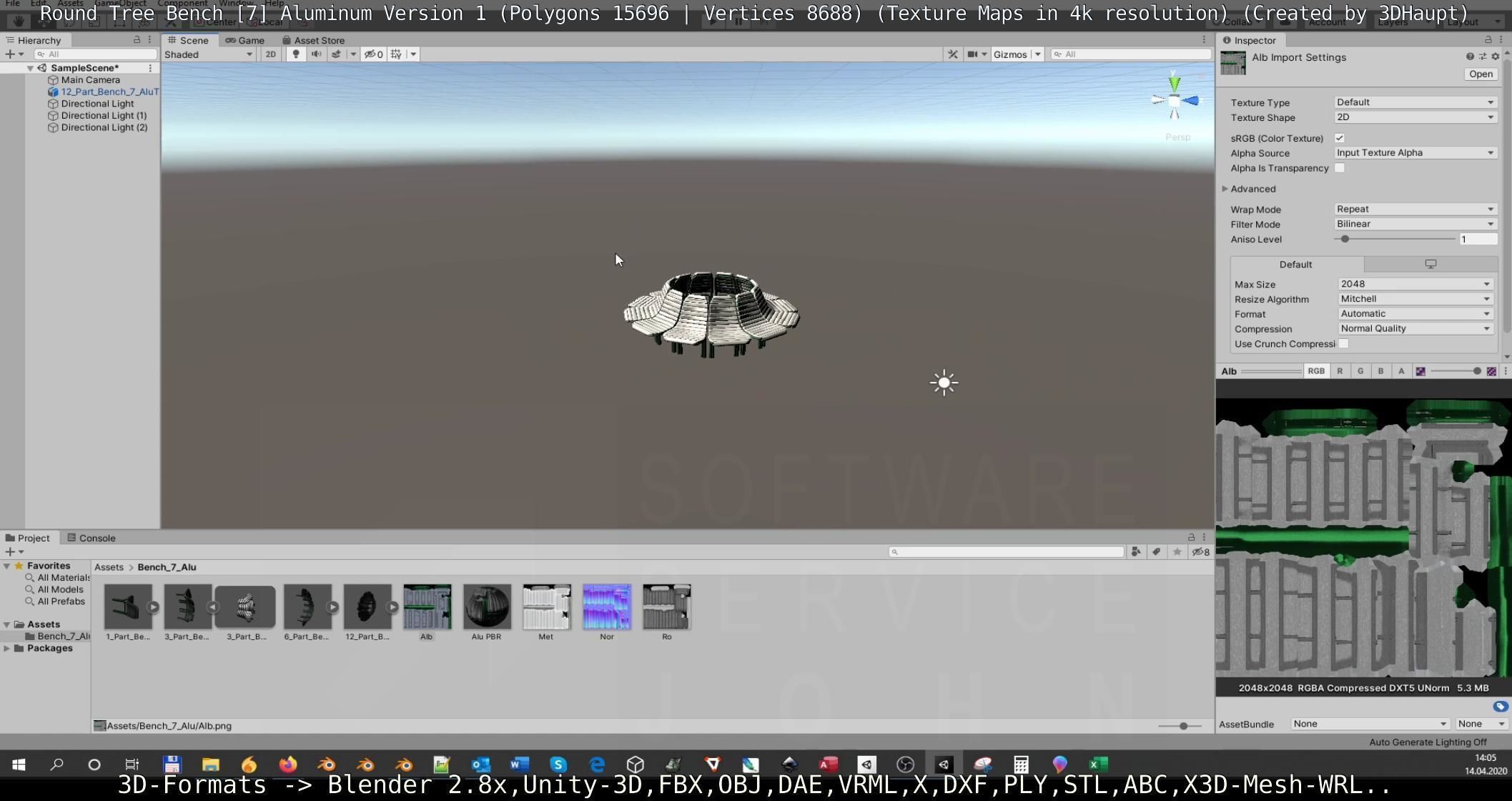The image size is (1512, 801).
Task: Click the Inspector preset settings gear
Action: point(1495,57)
